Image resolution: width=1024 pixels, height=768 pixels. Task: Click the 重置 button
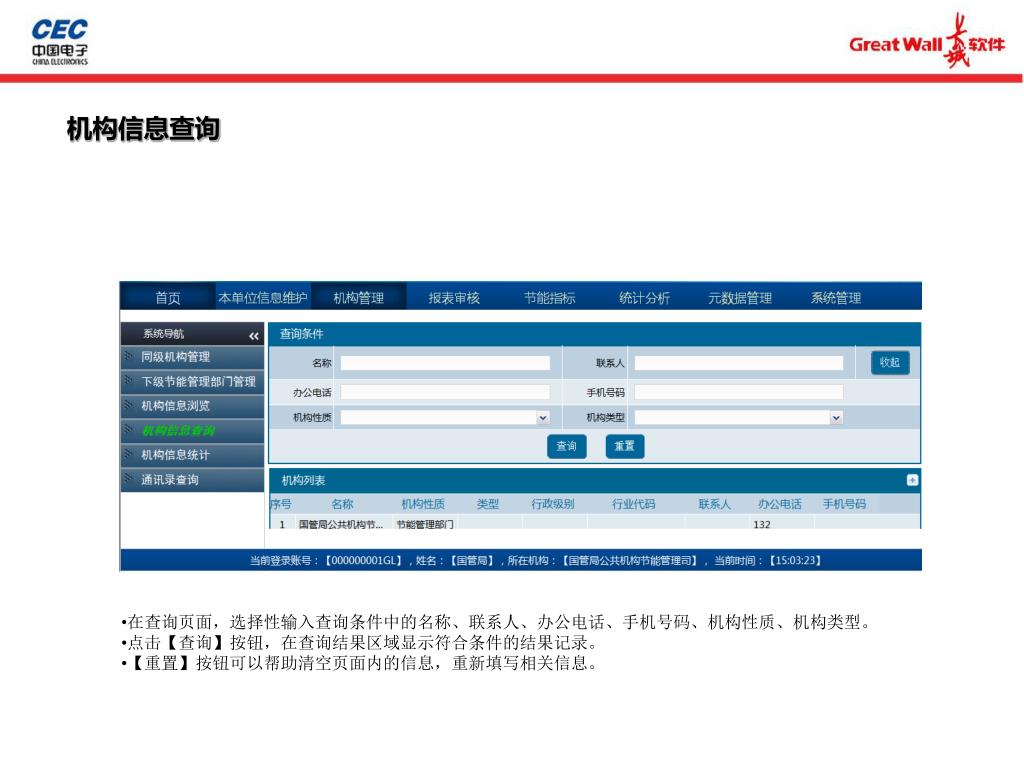(x=624, y=446)
